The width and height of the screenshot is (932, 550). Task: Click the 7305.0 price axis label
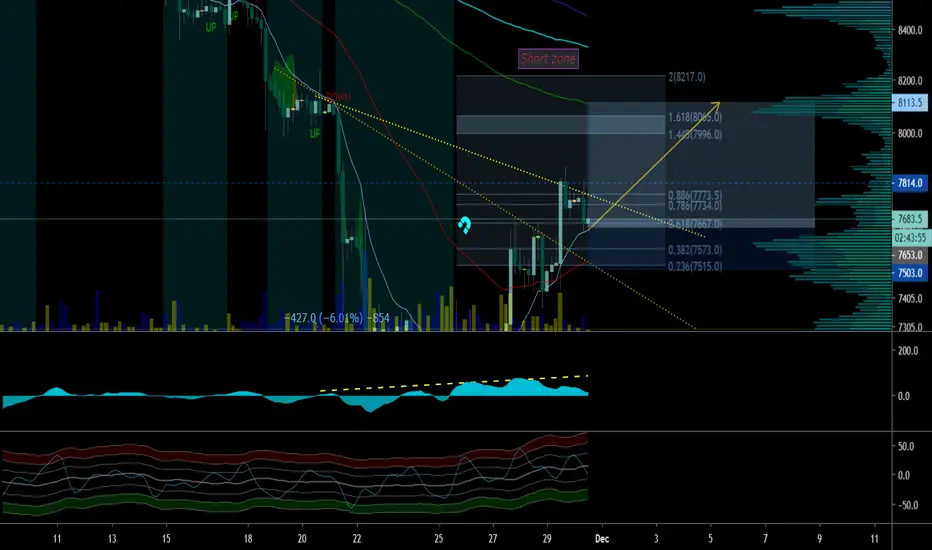(910, 327)
